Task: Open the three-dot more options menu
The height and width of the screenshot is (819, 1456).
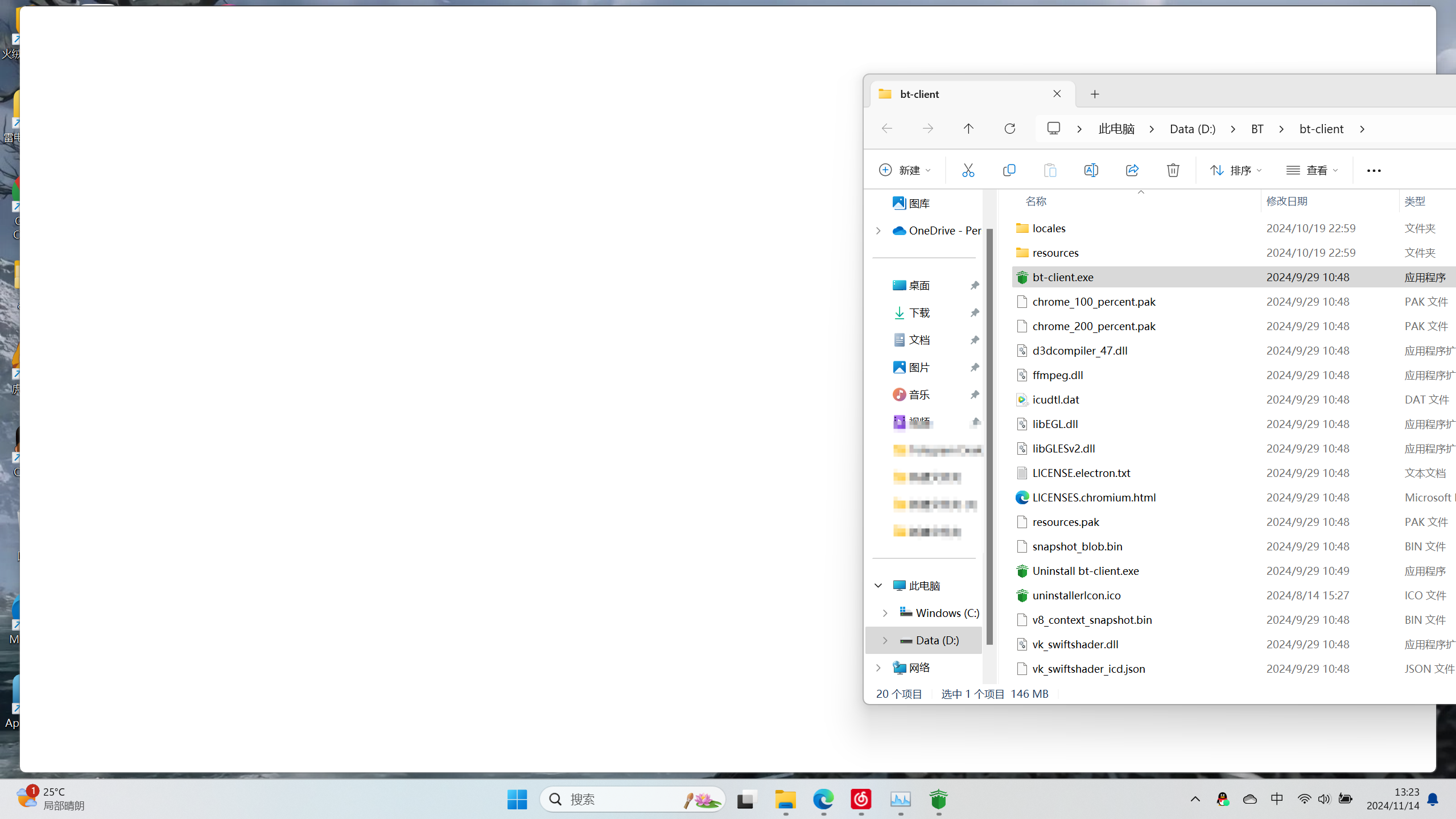Action: tap(1373, 171)
